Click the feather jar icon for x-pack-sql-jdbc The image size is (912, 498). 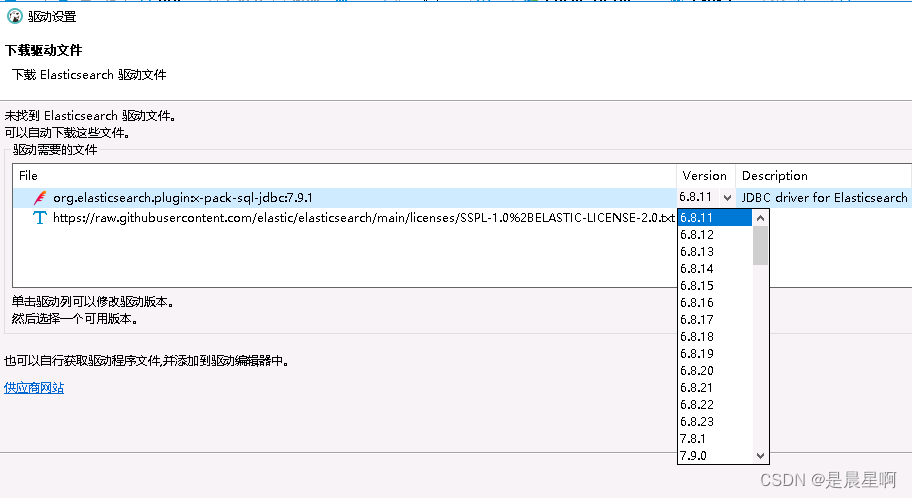[x=40, y=198]
